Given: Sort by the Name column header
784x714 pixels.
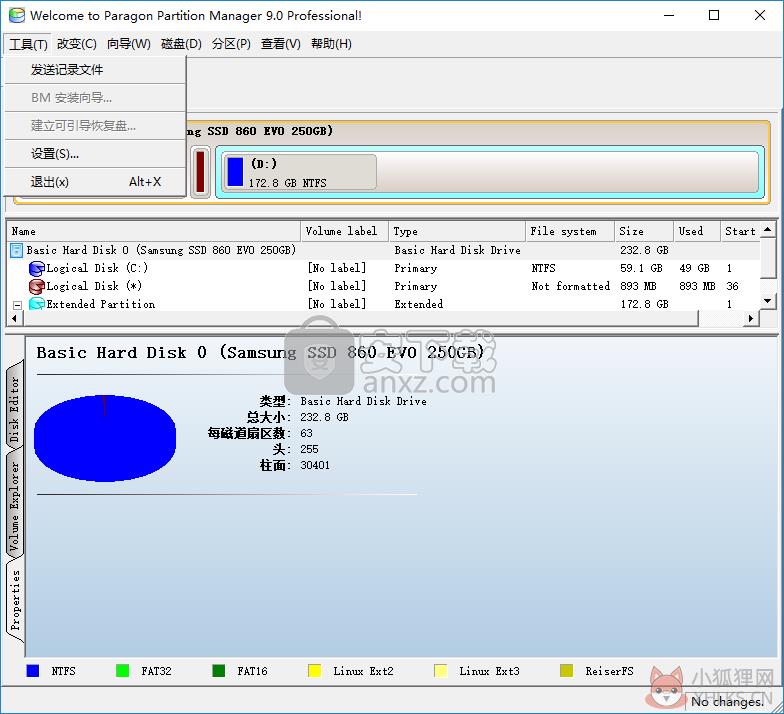Looking at the screenshot, I should (154, 232).
